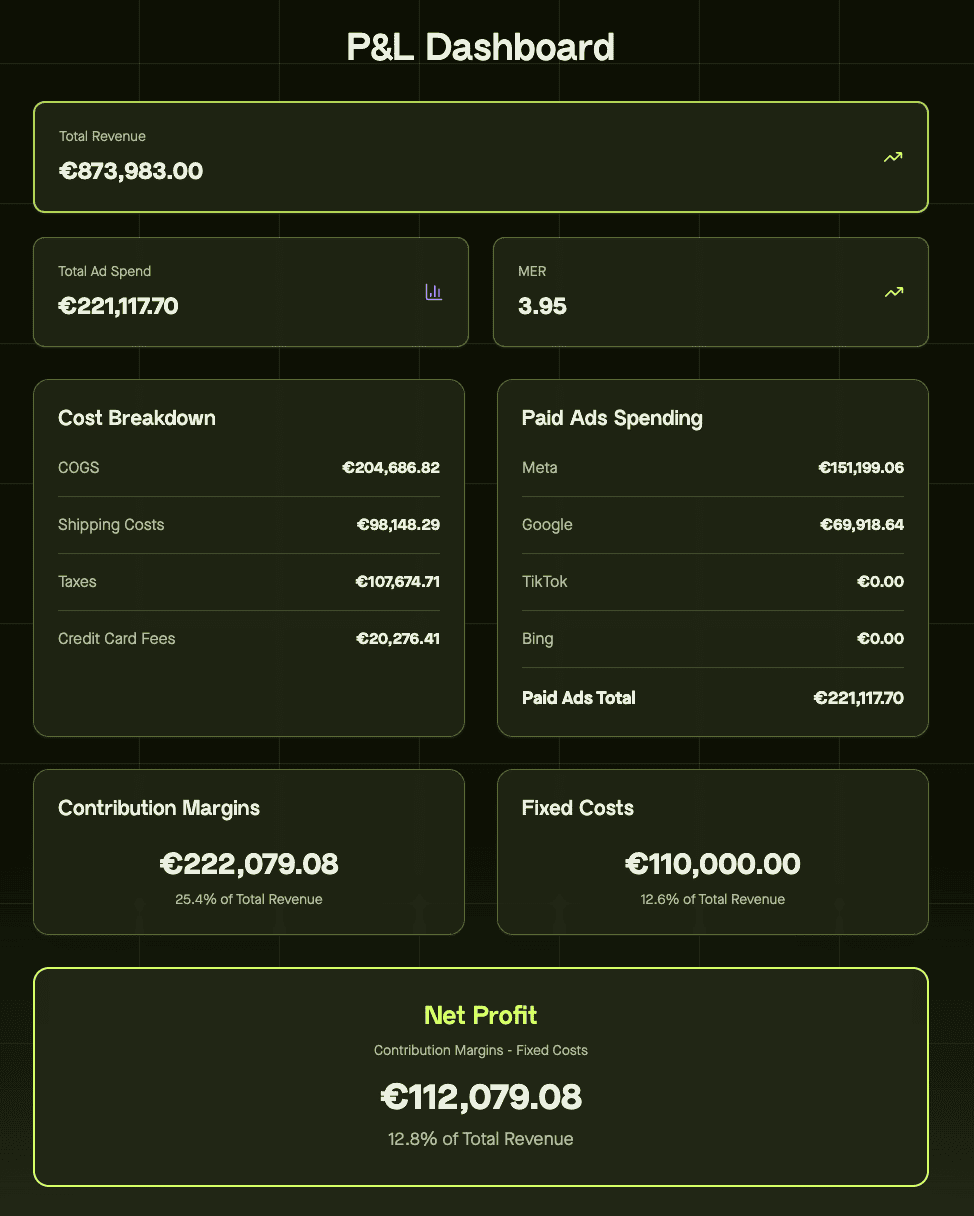
Task: Select the Meta ad spend row label
Action: (x=540, y=467)
